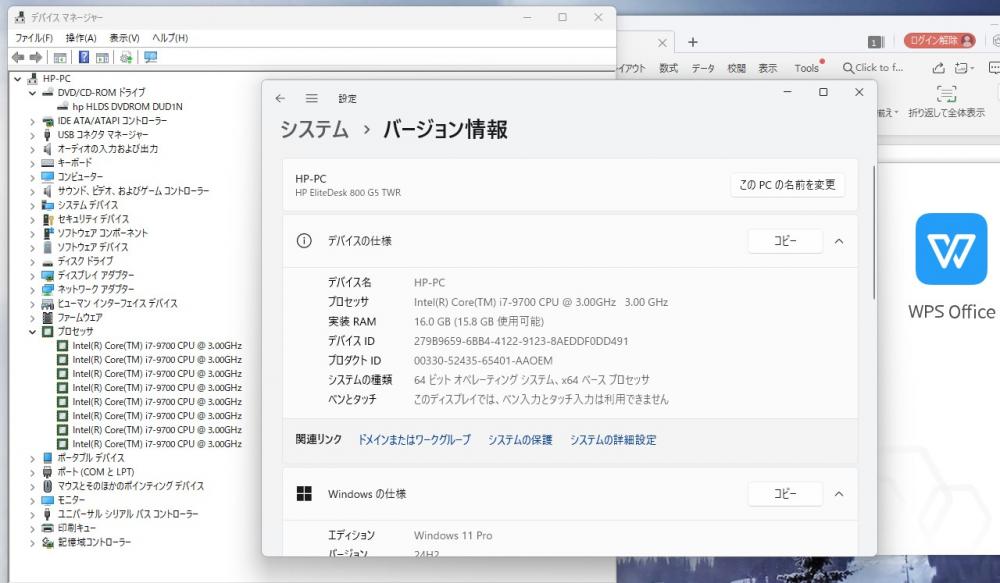This screenshot has width=1000, height=583.
Task: Click the WPS Office logo
Action: coord(951,249)
